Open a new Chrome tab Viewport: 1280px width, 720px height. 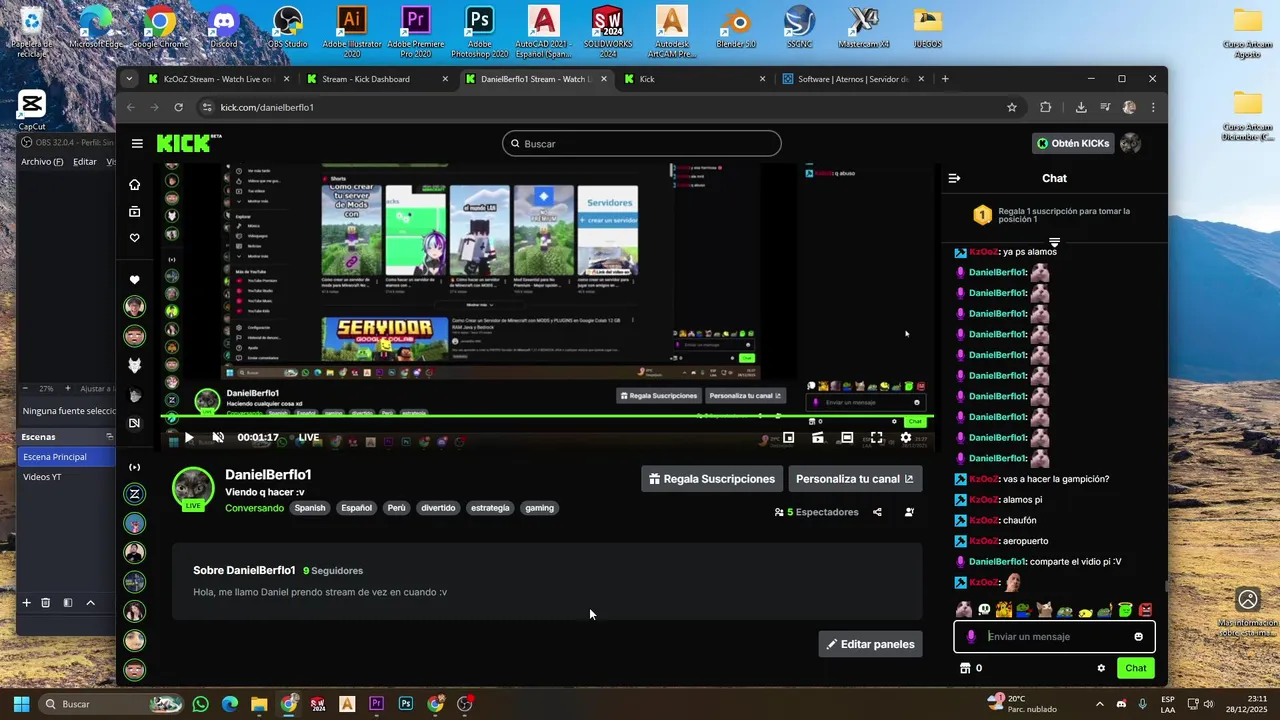pyautogui.click(x=945, y=79)
